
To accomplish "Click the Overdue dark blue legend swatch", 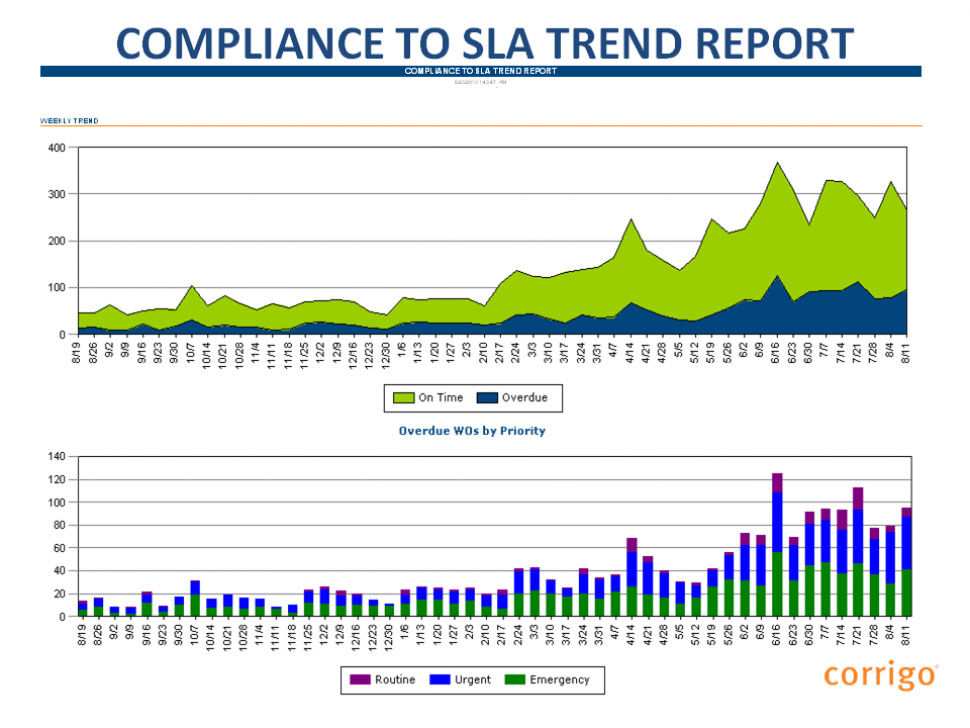I will click(x=487, y=398).
